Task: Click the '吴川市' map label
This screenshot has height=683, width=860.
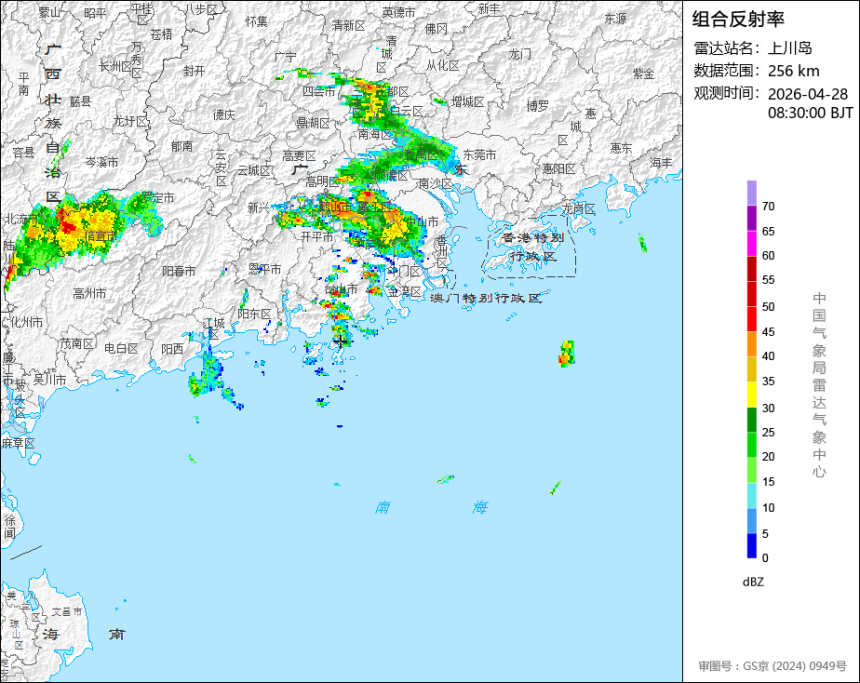Action: (x=49, y=379)
